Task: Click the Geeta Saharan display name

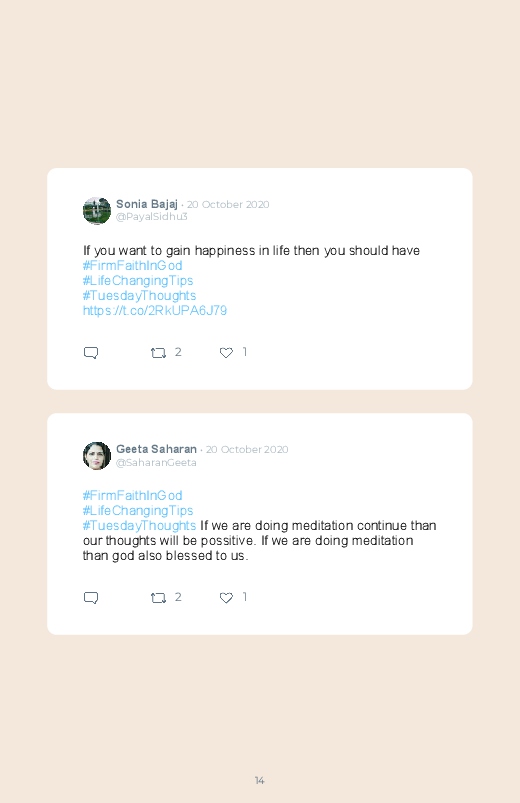Action: 156,449
